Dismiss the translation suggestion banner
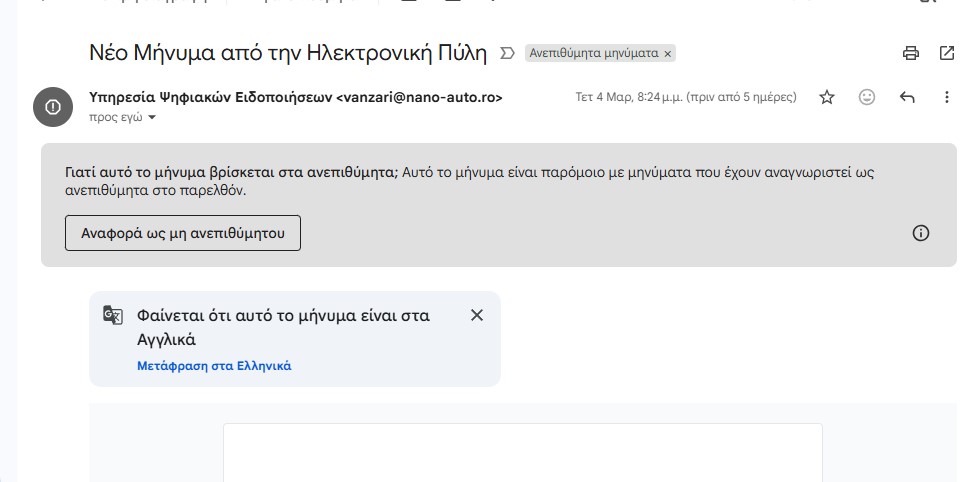This screenshot has width=973, height=482. (x=477, y=315)
